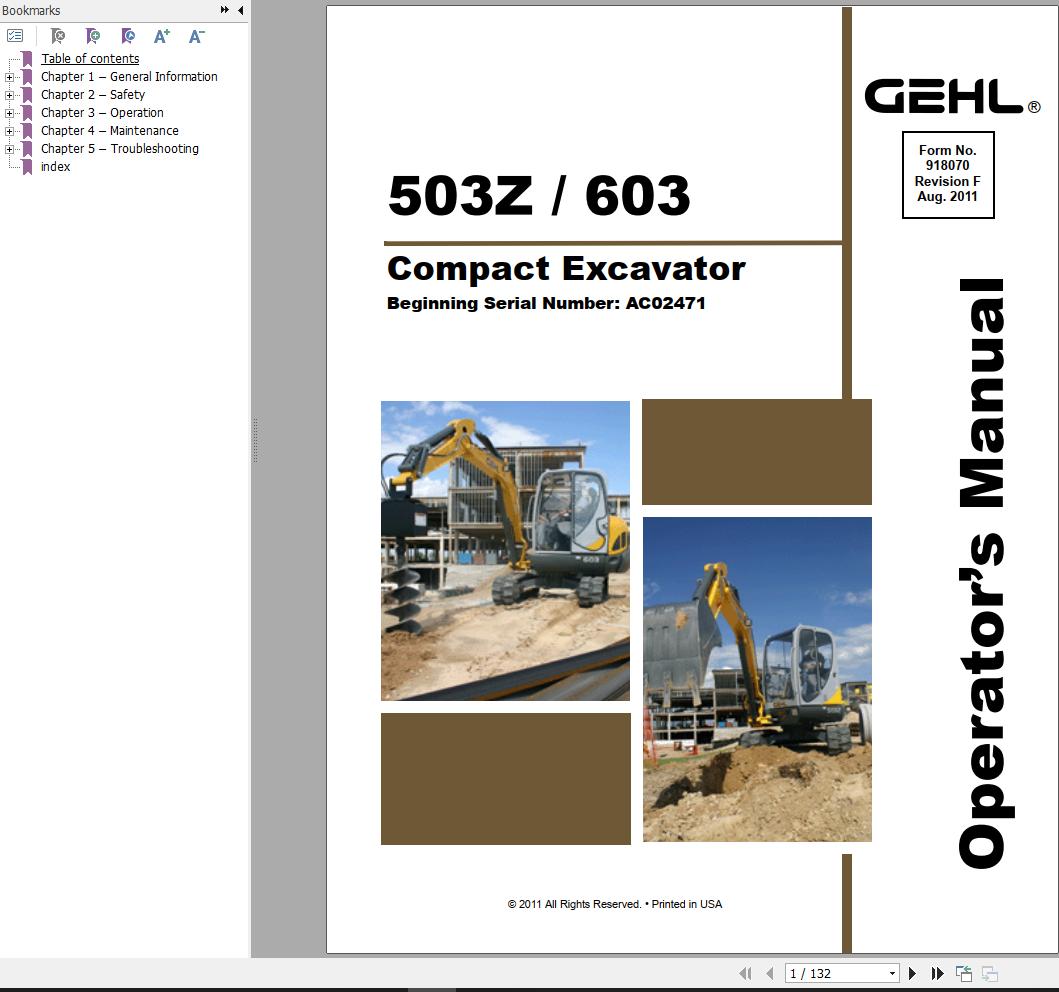
Task: Increase bookmark text size
Action: pyautogui.click(x=161, y=36)
